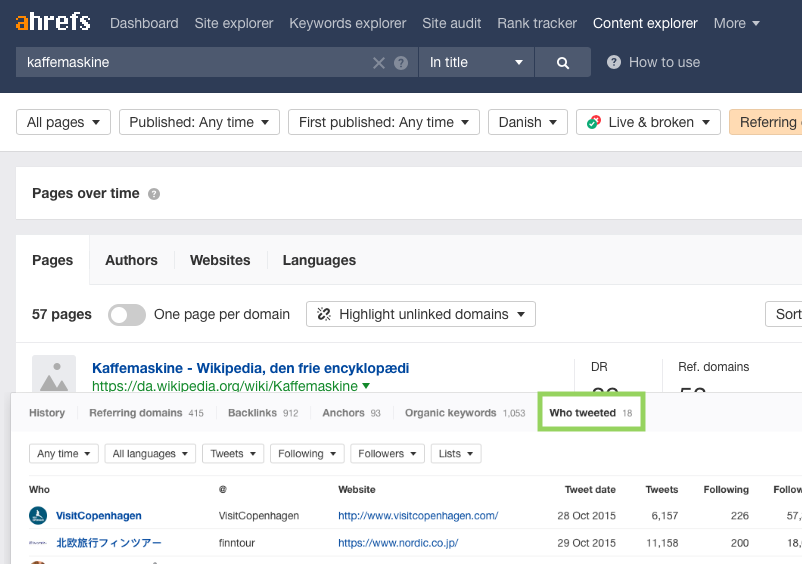802x564 pixels.
Task: Open Kaffemaskine Wikipedia result title
Action: [x=251, y=368]
